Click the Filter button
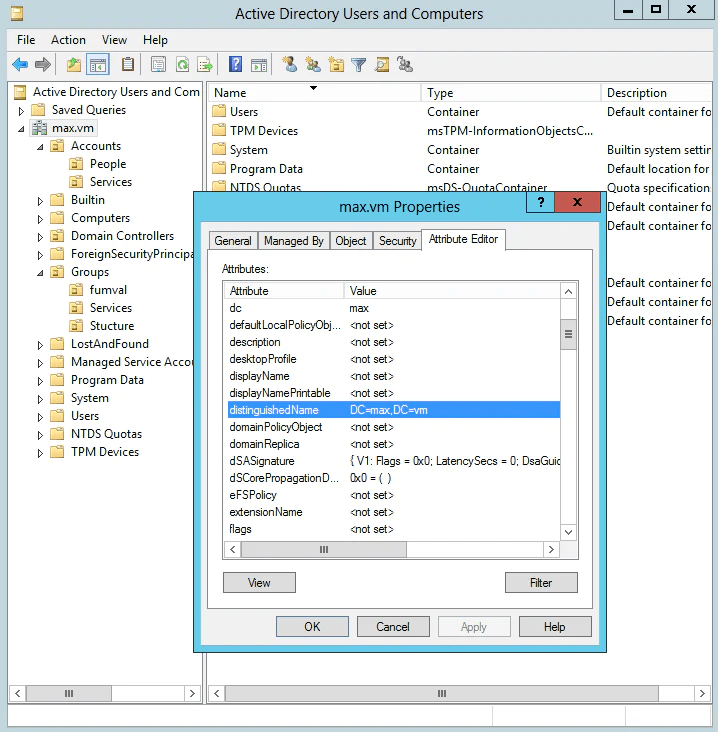Image resolution: width=718 pixels, height=732 pixels. (x=541, y=583)
